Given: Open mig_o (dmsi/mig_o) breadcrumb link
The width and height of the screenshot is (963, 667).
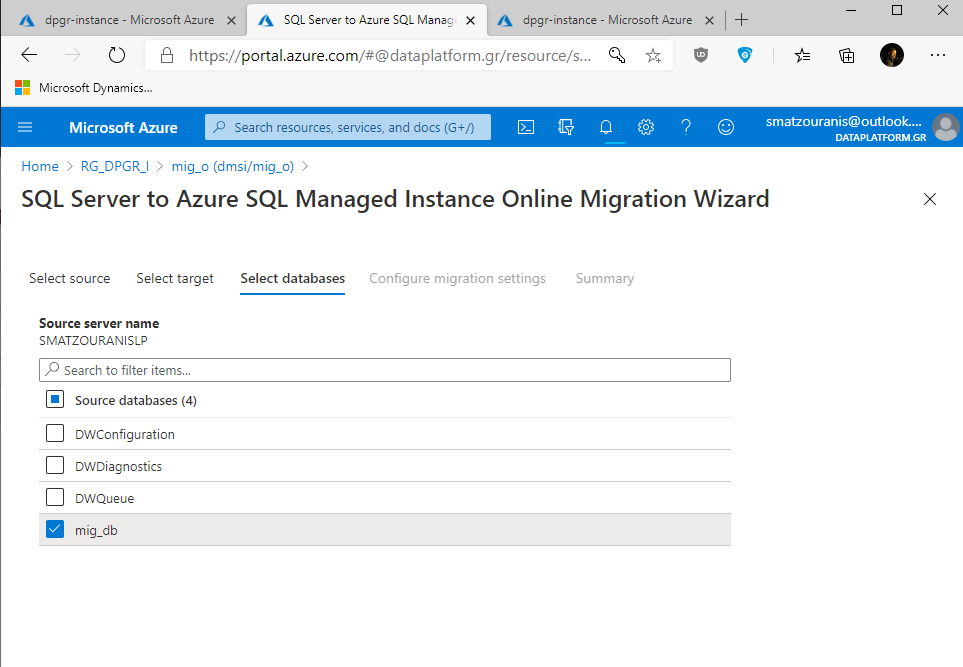Looking at the screenshot, I should (233, 166).
